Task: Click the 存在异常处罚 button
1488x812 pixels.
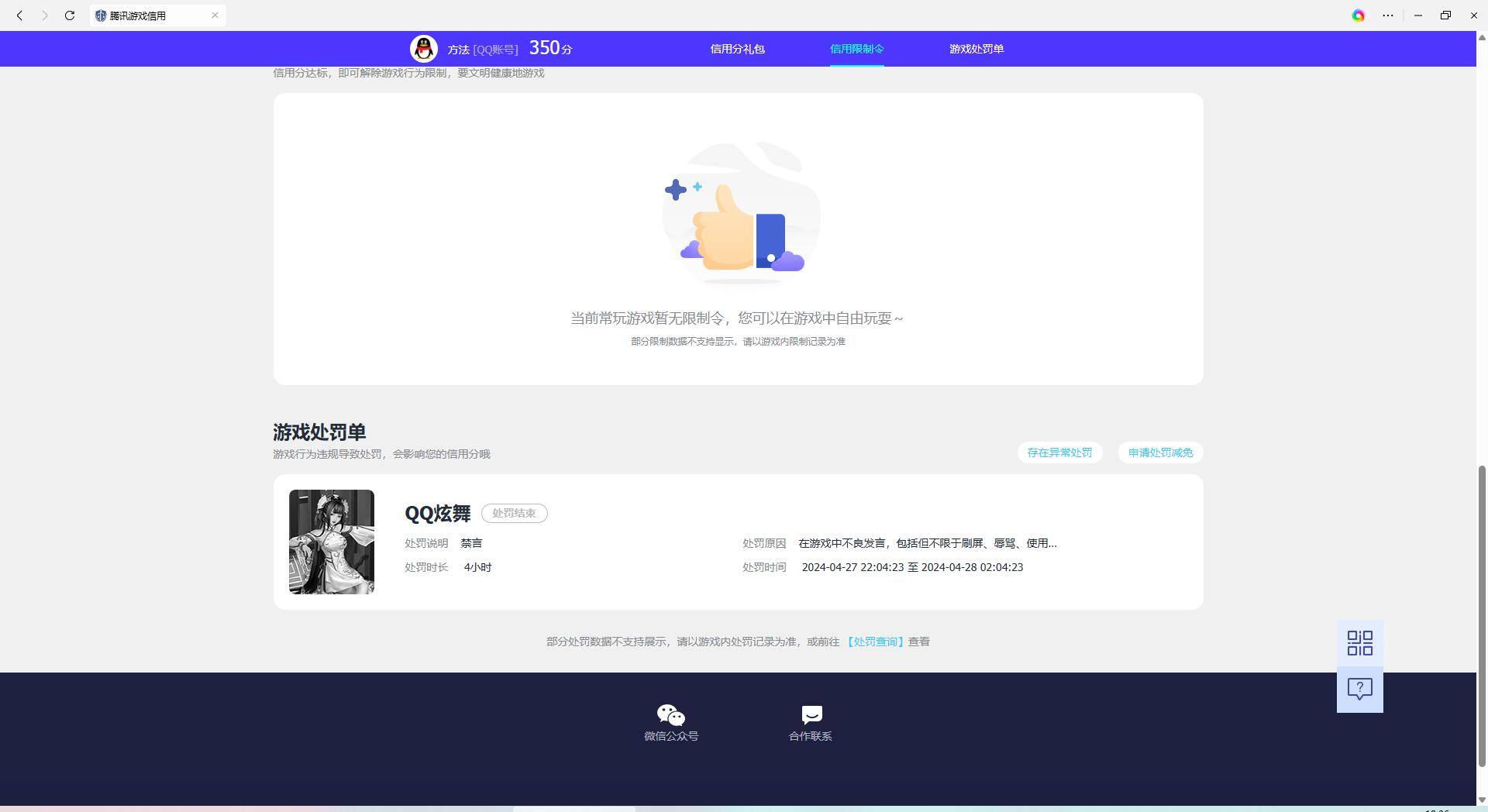Action: (1059, 452)
